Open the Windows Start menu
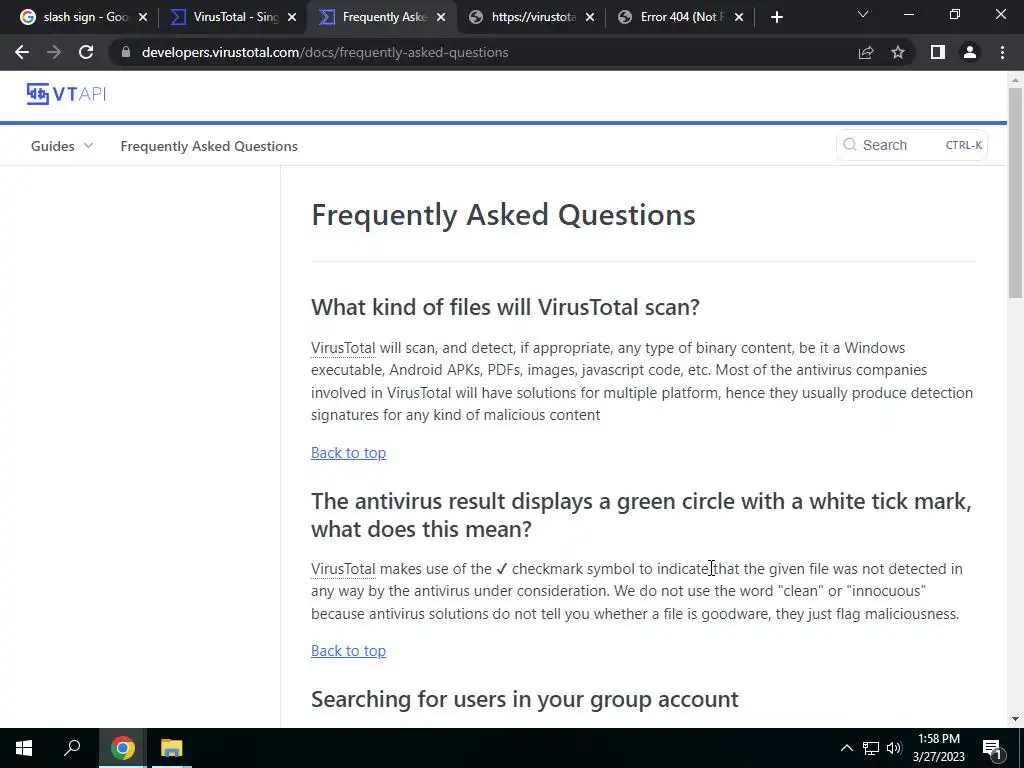 [24, 748]
